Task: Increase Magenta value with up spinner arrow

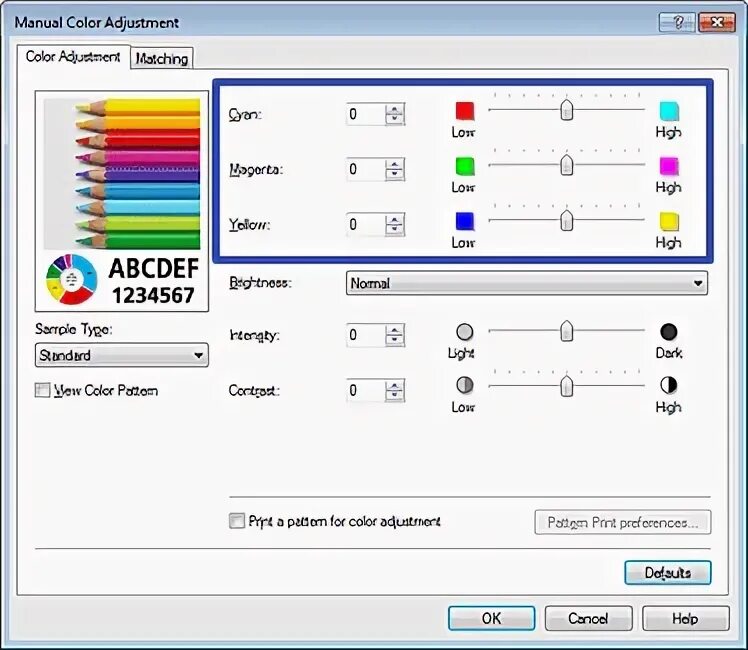Action: click(x=395, y=165)
